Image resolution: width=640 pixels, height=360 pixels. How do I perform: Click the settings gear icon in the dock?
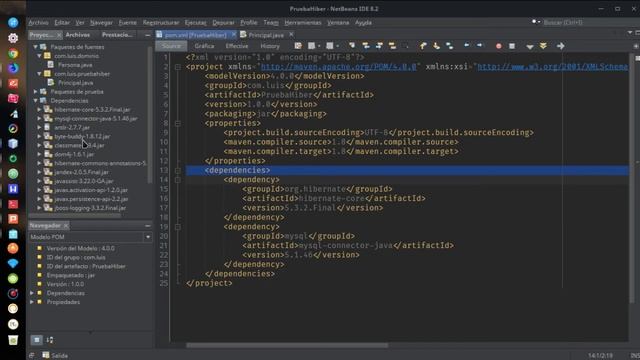[13, 38]
